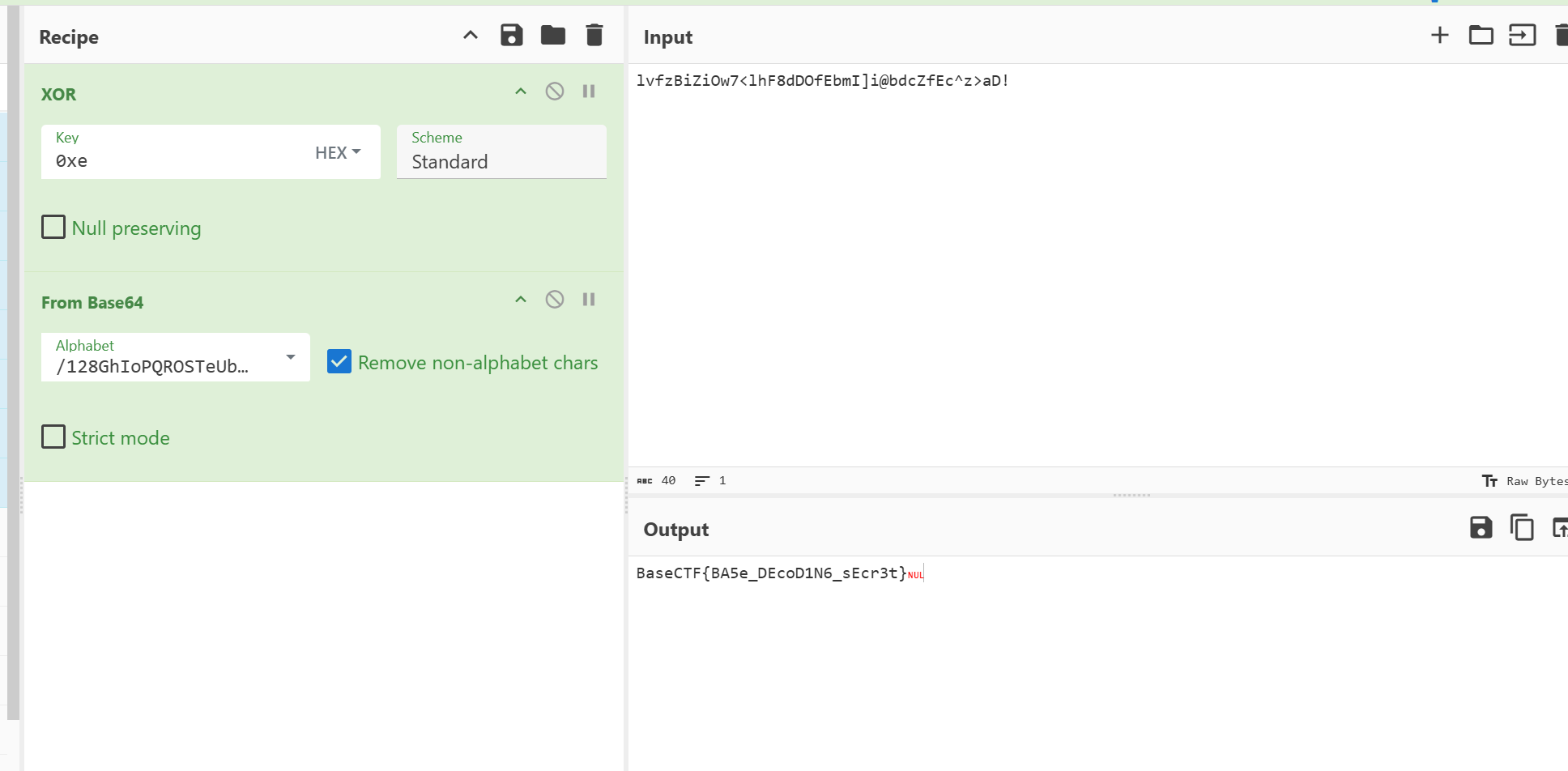Load a recipe via folder icon
This screenshot has height=771, width=1568.
point(553,35)
